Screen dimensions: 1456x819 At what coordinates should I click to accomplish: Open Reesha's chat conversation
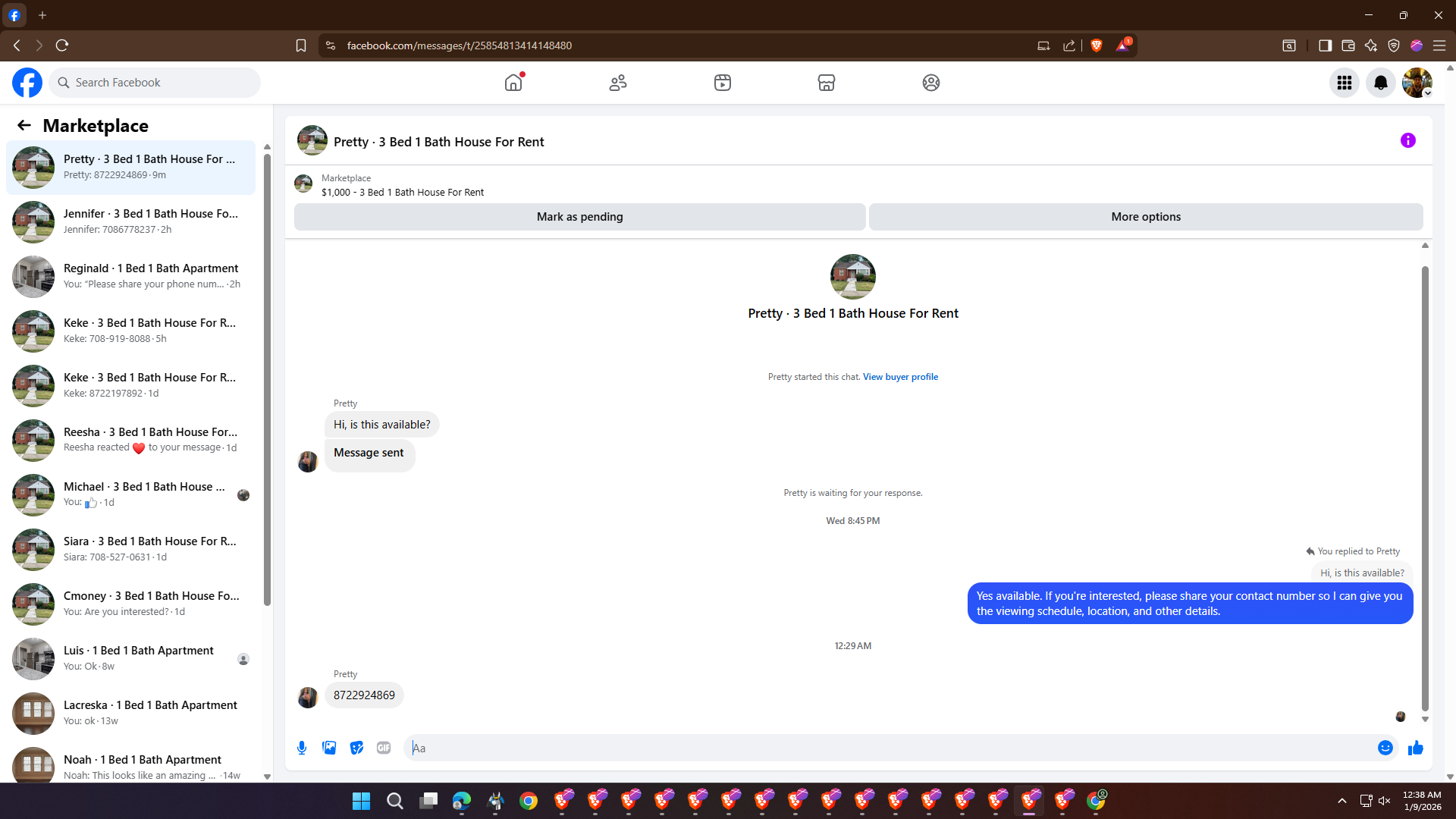pos(130,441)
